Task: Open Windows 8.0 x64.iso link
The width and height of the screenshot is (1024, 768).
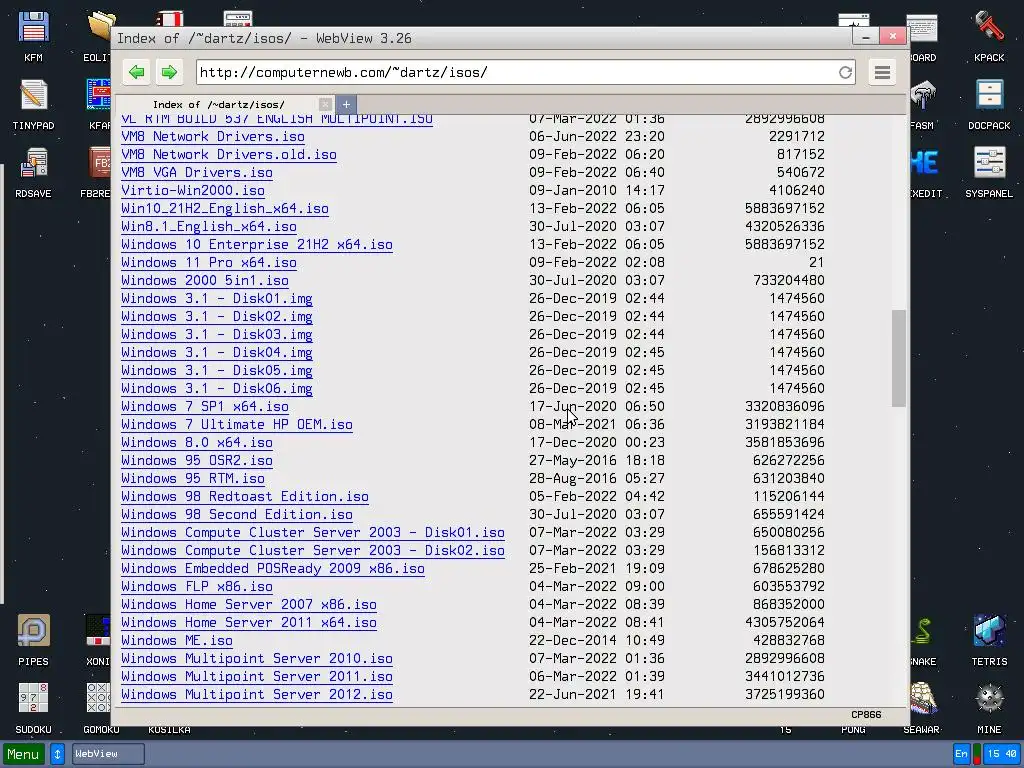Action: coord(197,443)
